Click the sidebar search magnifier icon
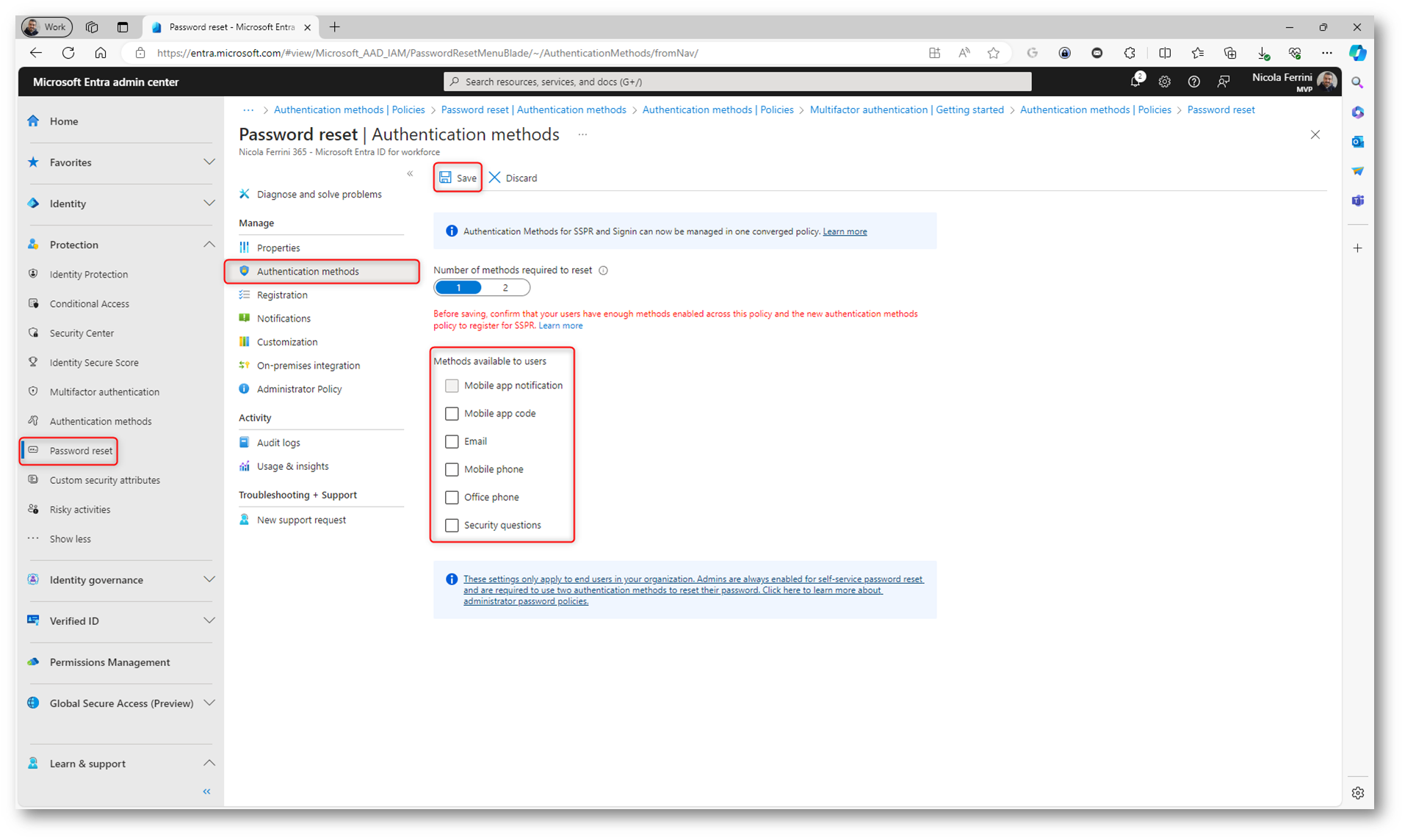Viewport: 1405px width, 840px height. (1357, 83)
